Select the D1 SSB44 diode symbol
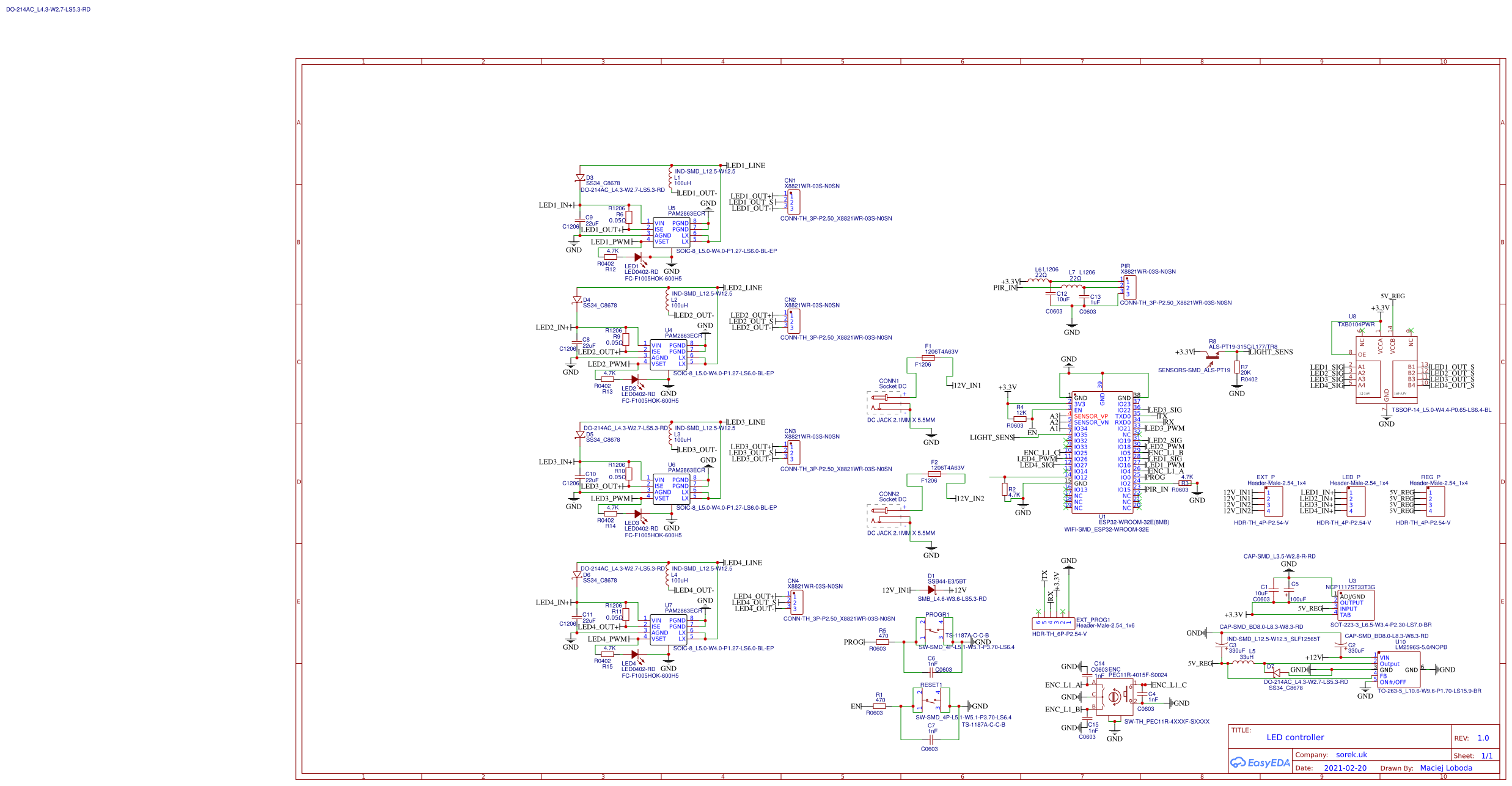Viewport: 1512px width, 786px height. click(x=931, y=590)
